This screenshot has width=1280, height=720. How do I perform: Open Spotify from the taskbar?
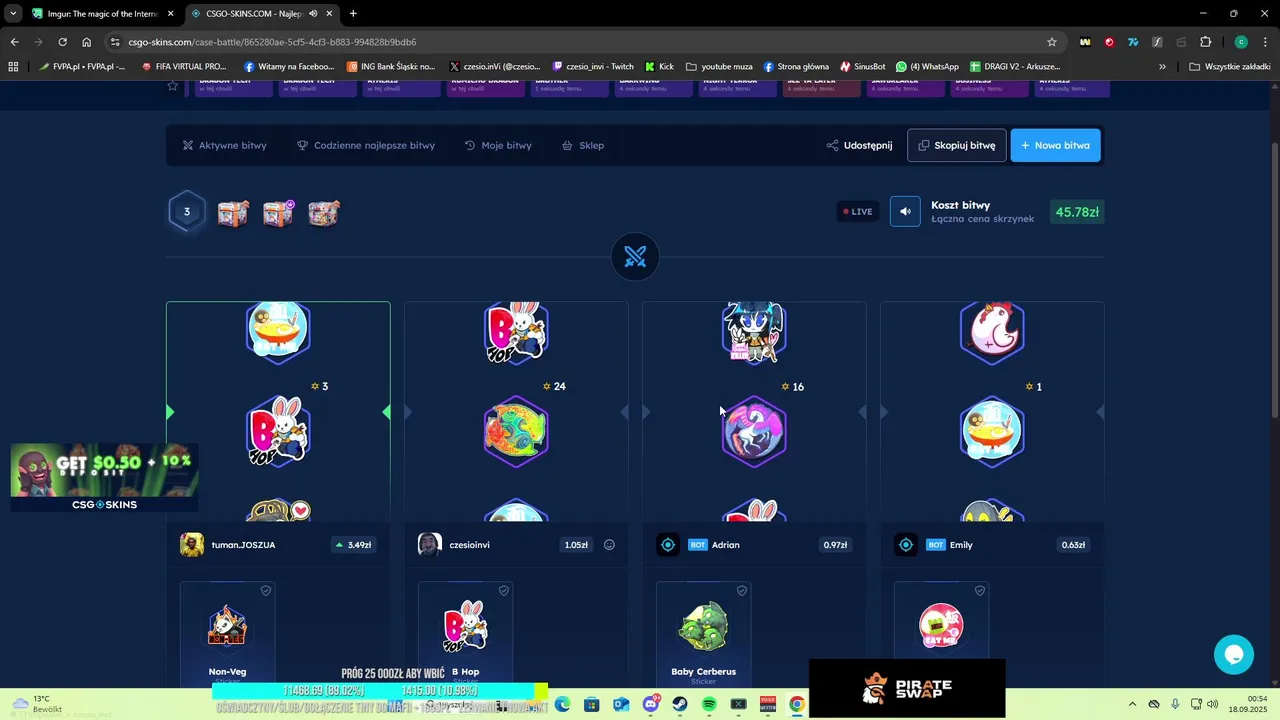(709, 704)
